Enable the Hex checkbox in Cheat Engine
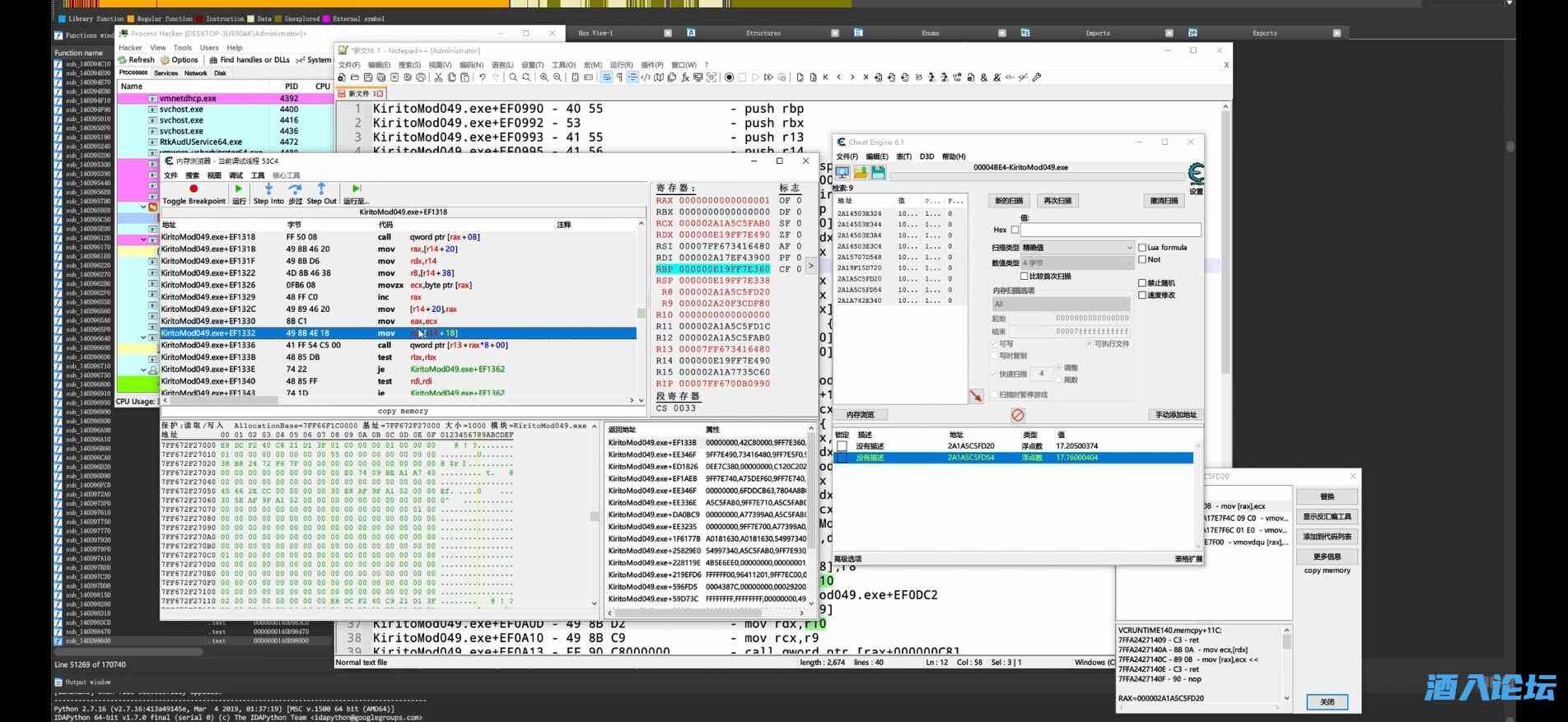Screen dimensions: 1568x722 pos(1015,230)
